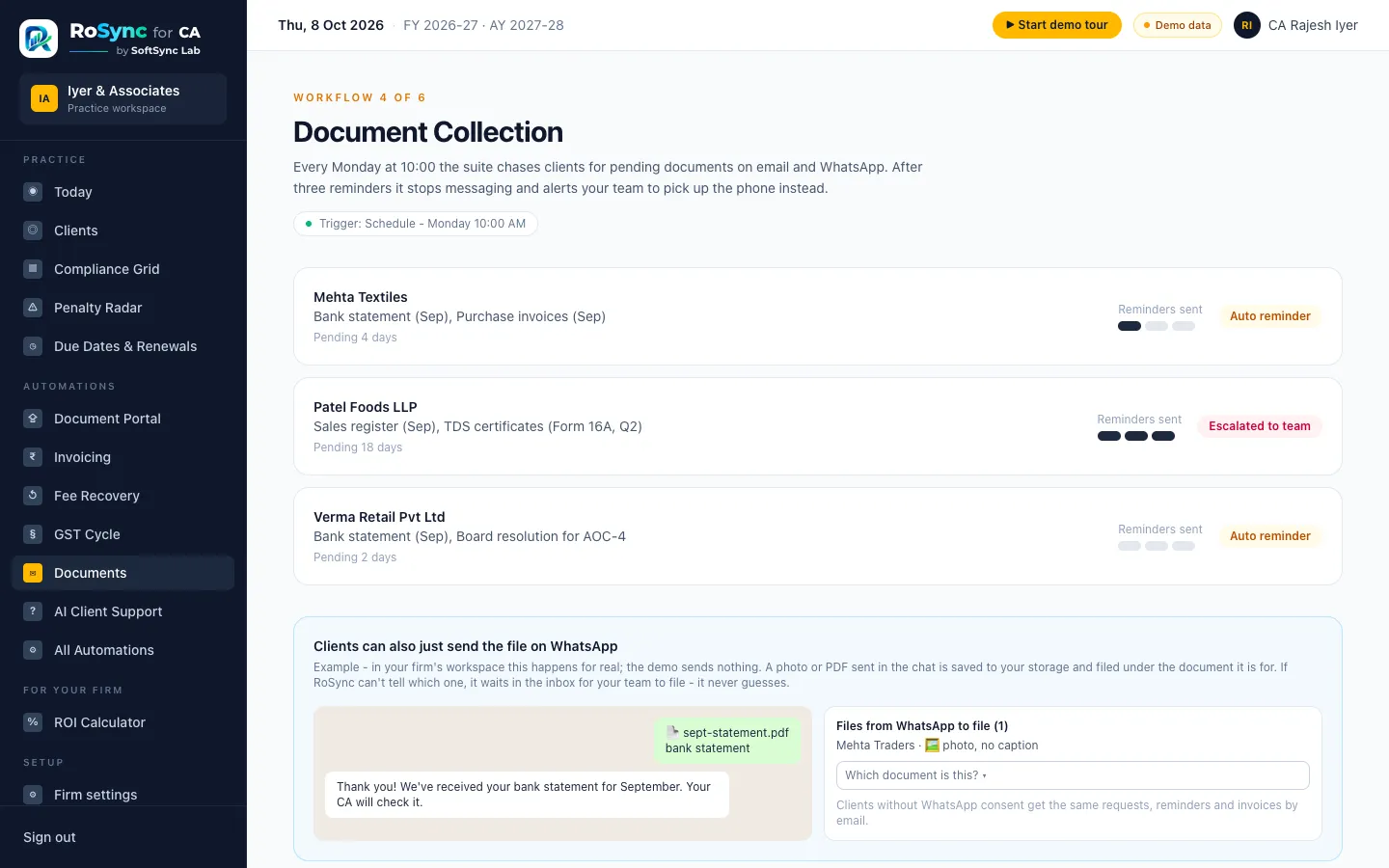Viewport: 1389px width, 868px height.
Task: Open the ROI Calculator page
Action: tap(123, 722)
